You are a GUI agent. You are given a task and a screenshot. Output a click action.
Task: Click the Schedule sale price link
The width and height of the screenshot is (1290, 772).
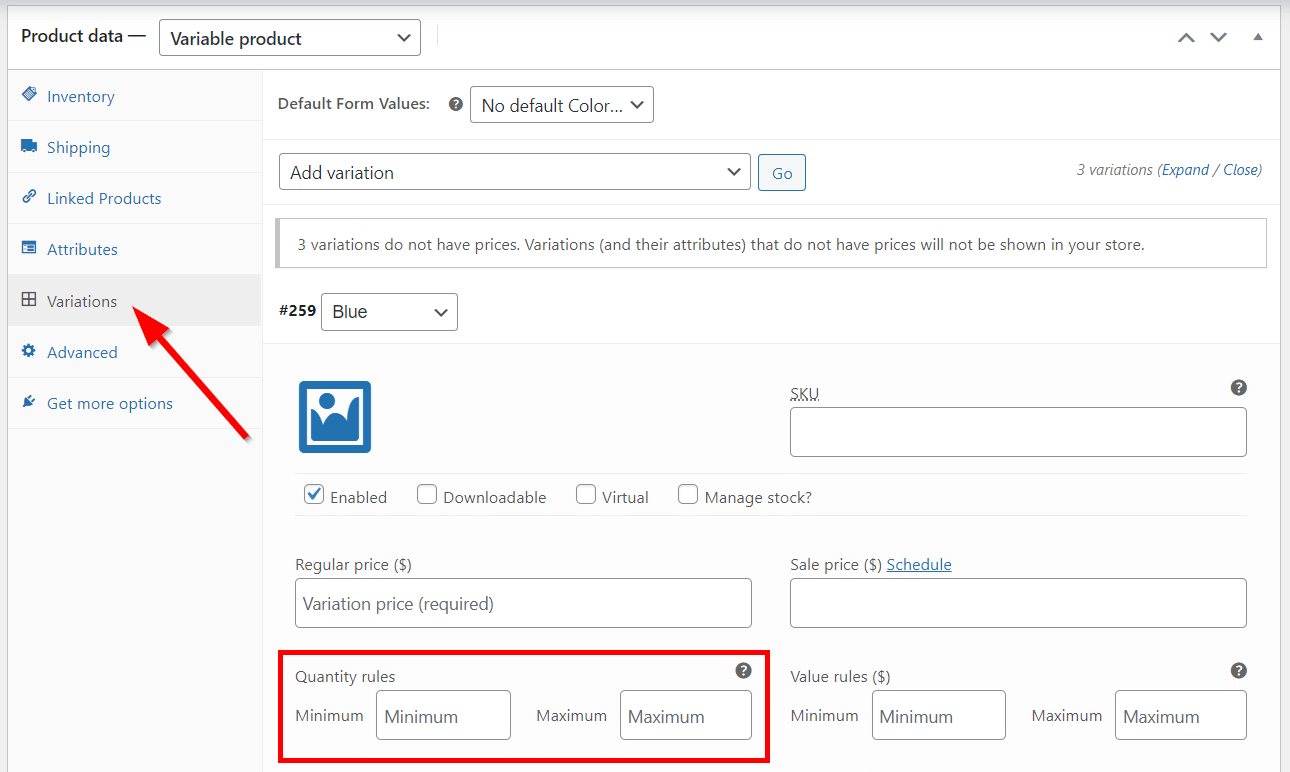coord(918,564)
